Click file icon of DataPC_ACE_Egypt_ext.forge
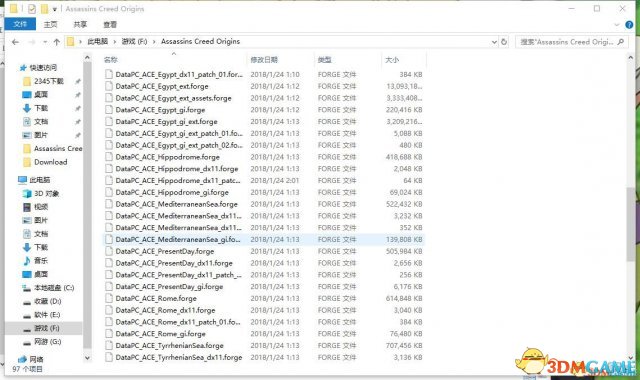Screen dimensions: 640x380 point(109,86)
